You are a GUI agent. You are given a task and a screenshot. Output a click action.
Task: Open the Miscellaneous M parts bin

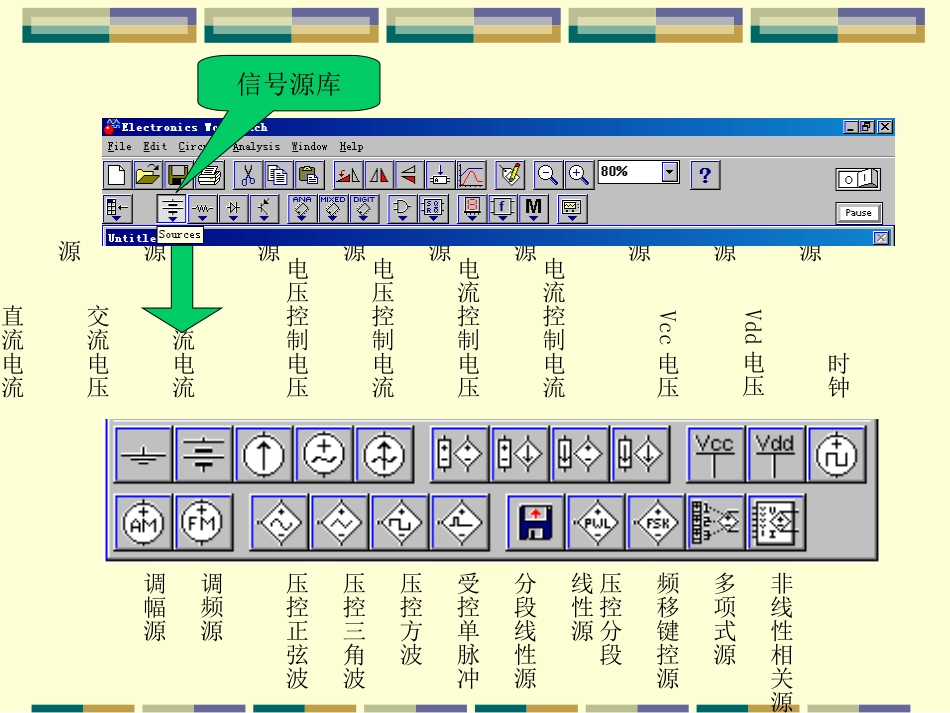(533, 208)
